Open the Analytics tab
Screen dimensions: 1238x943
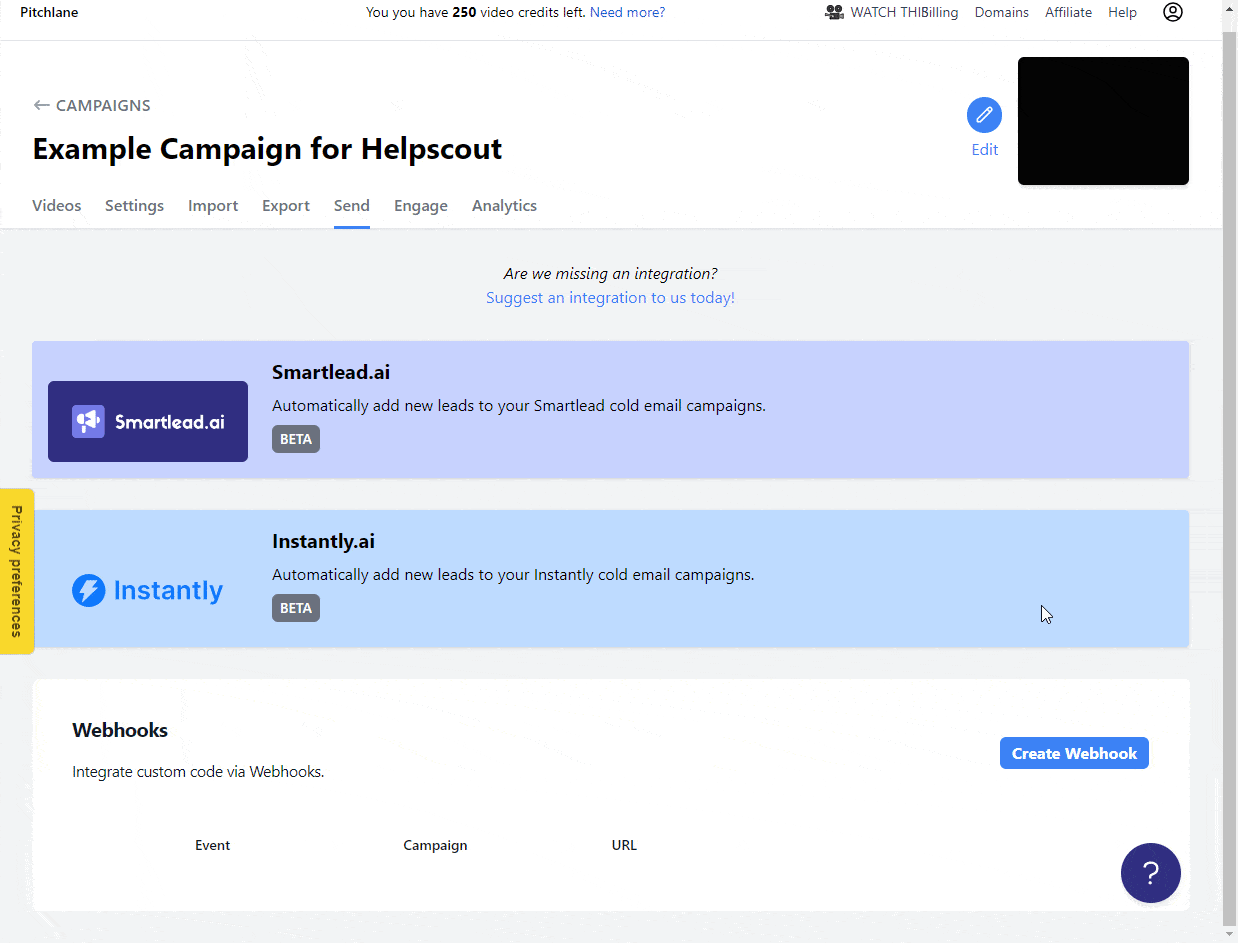coord(504,205)
